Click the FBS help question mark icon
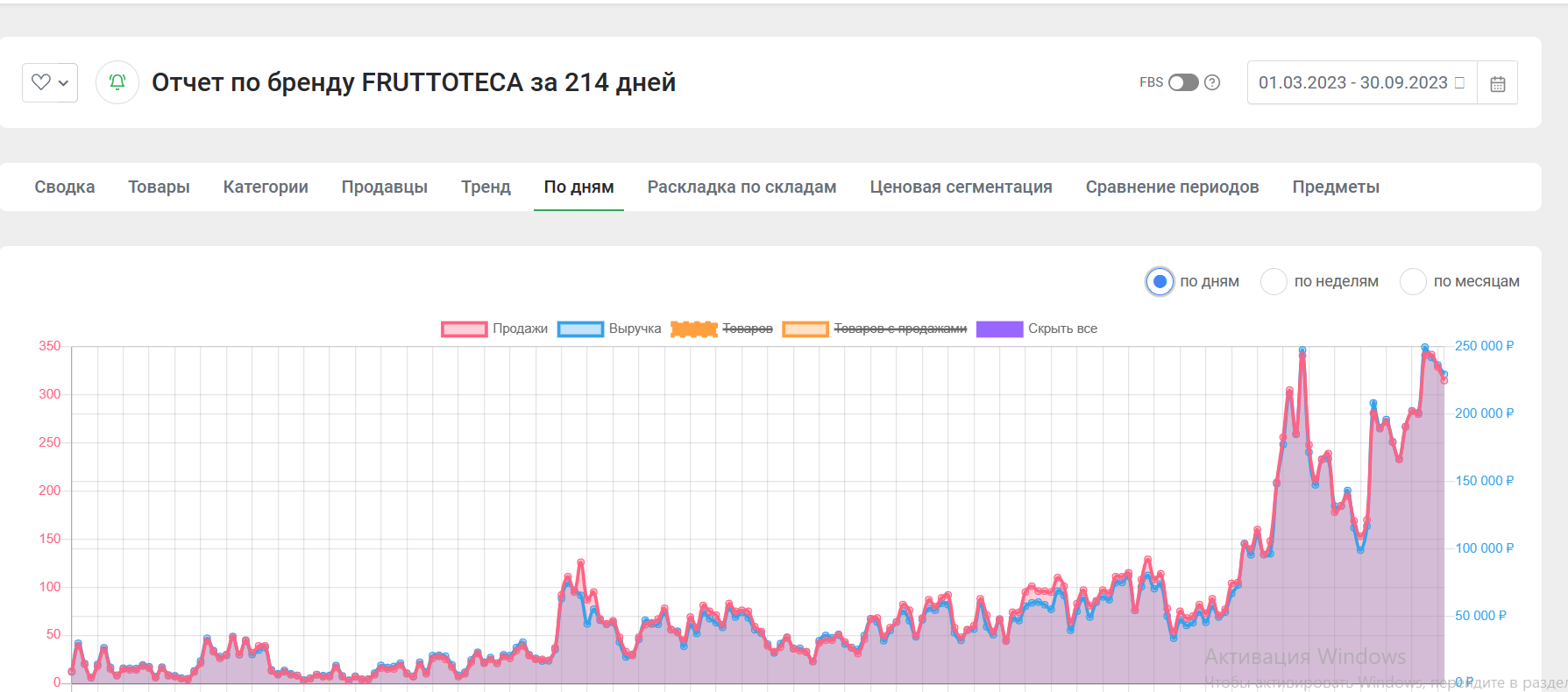Screen dimensions: 1568x692 pyautogui.click(x=1212, y=82)
